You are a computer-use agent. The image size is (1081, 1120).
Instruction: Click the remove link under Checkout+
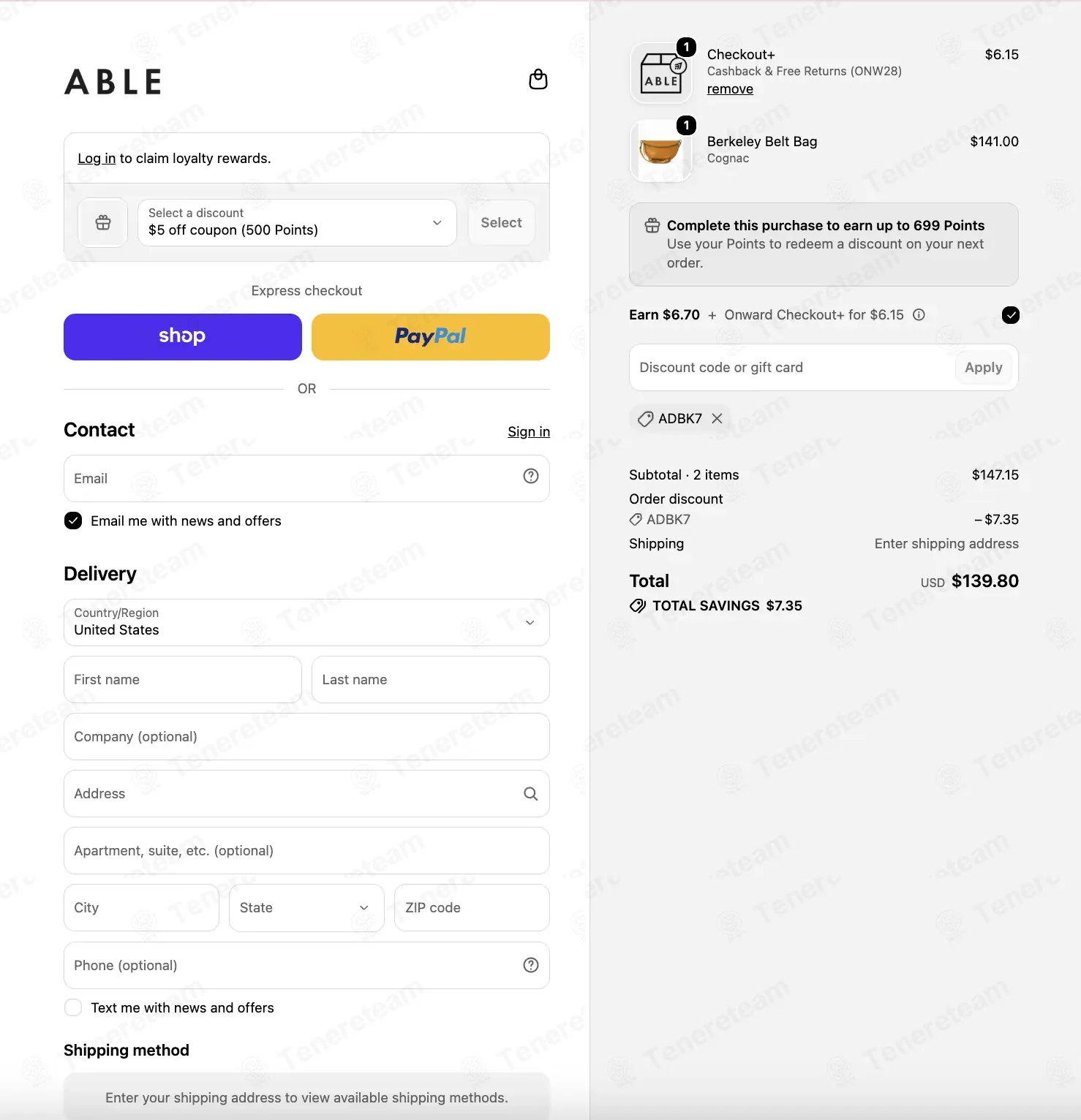coord(730,89)
